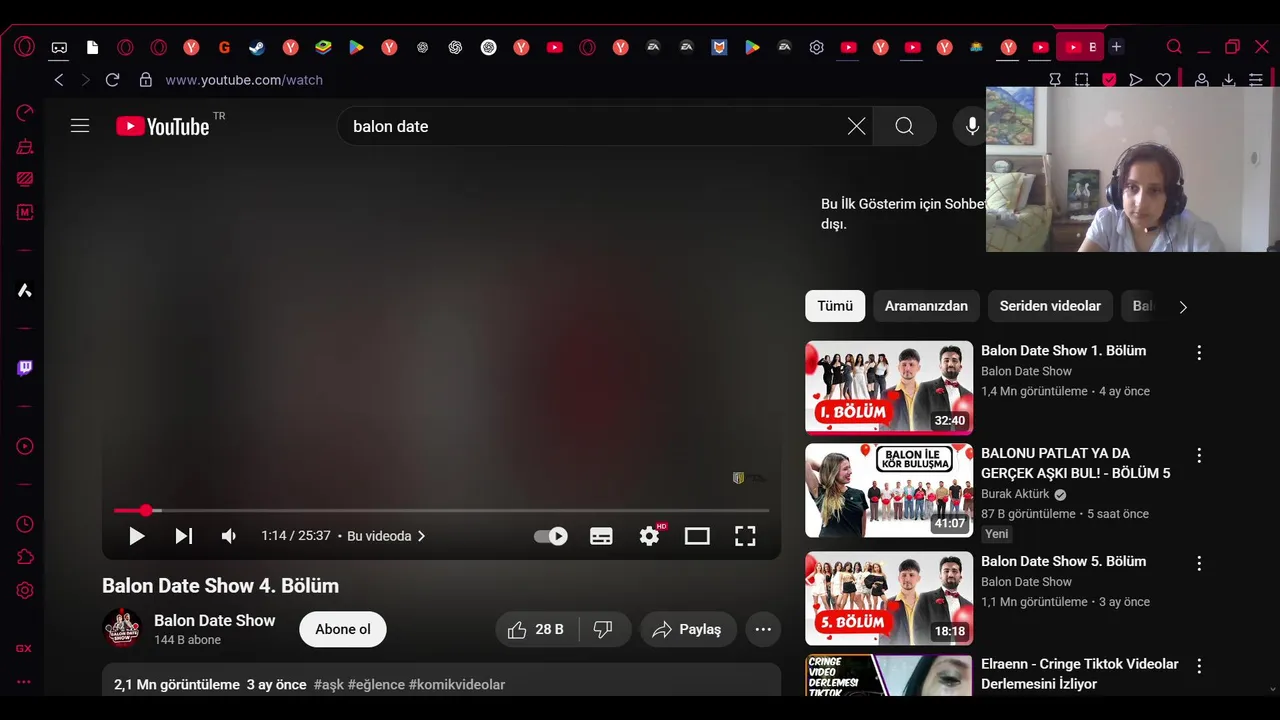1280x720 pixels.
Task: Switch to the Steam tab
Action: tap(257, 47)
